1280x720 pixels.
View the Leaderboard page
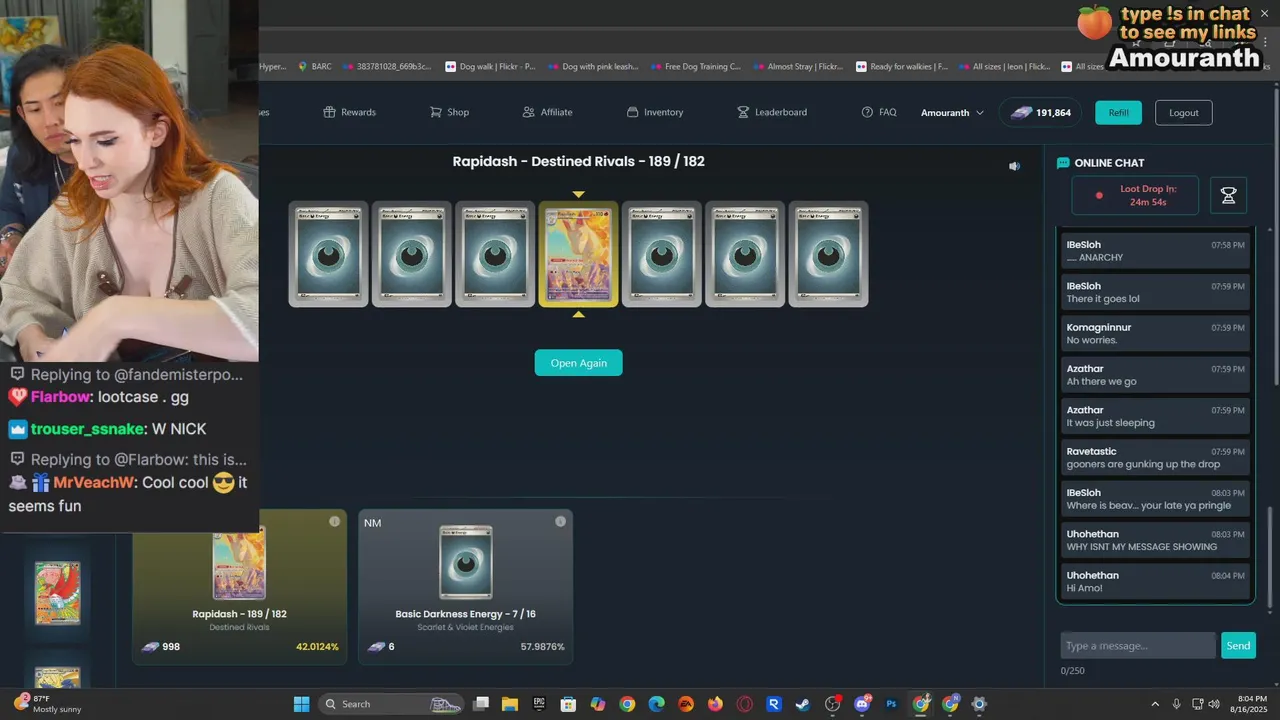(771, 112)
